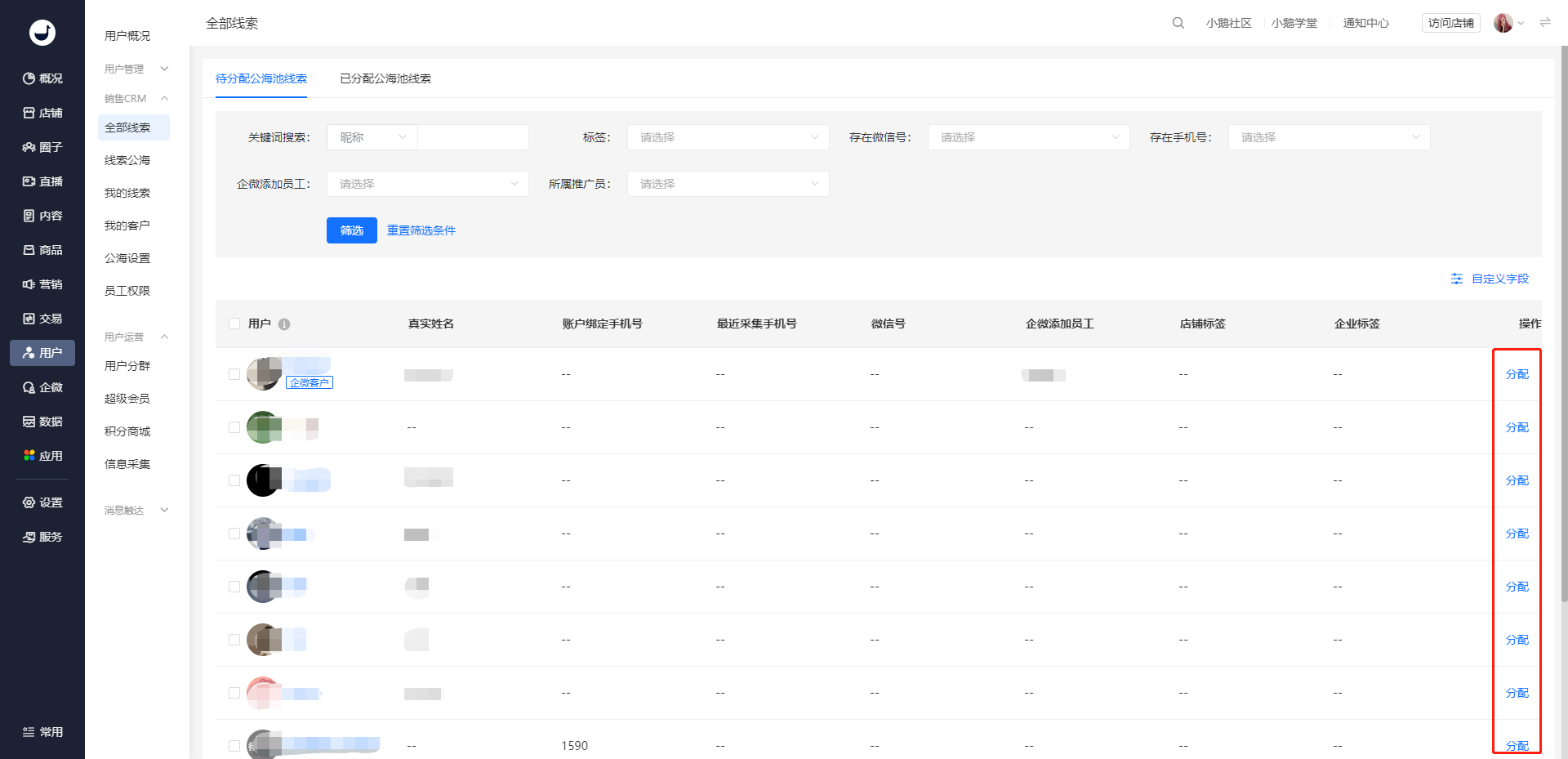Click the search magnifier icon in header
This screenshot has height=759, width=1568.
tap(1178, 23)
